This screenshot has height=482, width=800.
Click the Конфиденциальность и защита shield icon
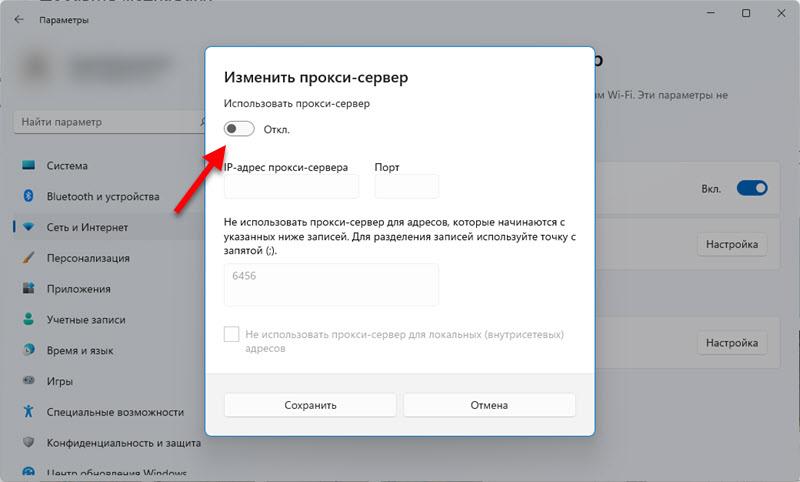pyautogui.click(x=29, y=442)
